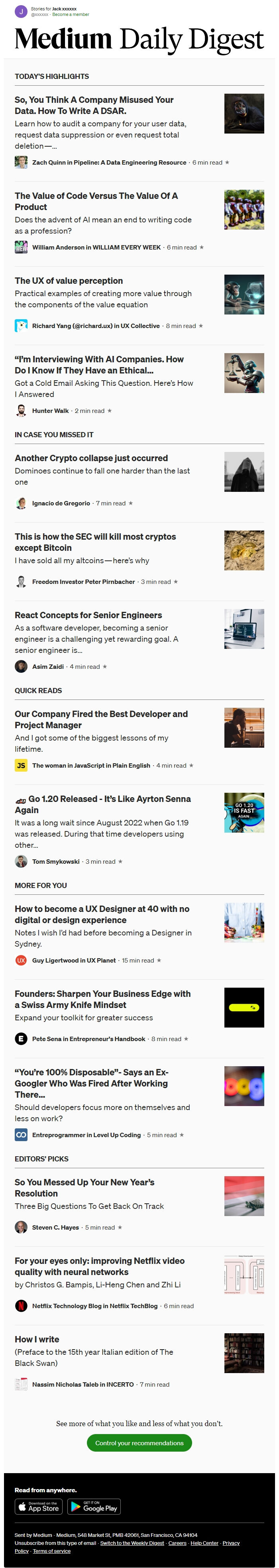Click Entreprogrammer in Level Up Coding byline
The width and height of the screenshot is (279, 1568).
pos(86,1135)
